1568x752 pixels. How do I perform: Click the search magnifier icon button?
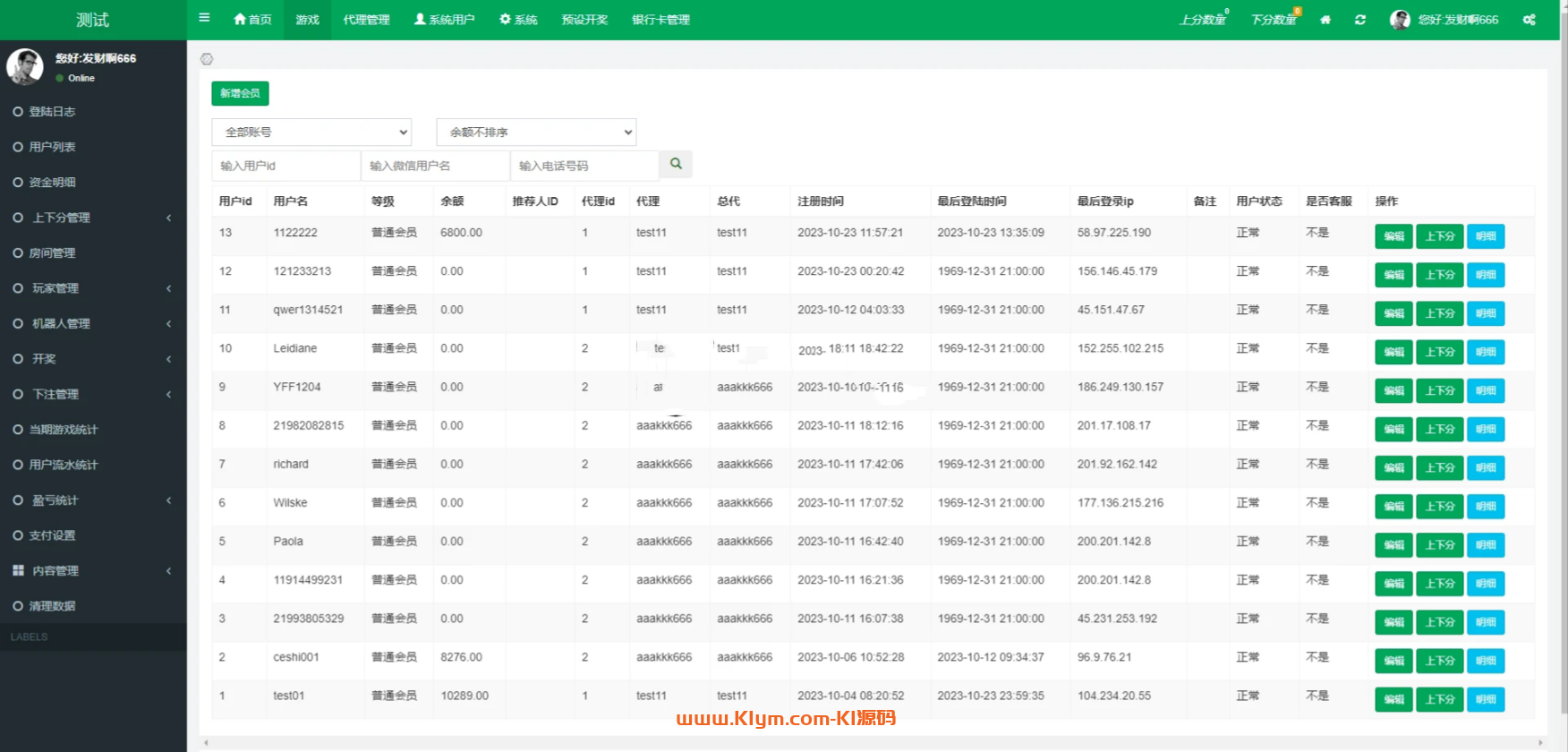676,164
